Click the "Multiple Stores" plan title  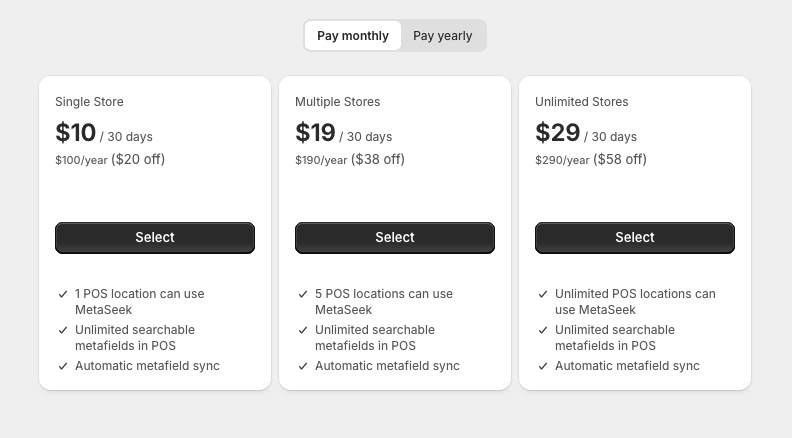(x=338, y=102)
